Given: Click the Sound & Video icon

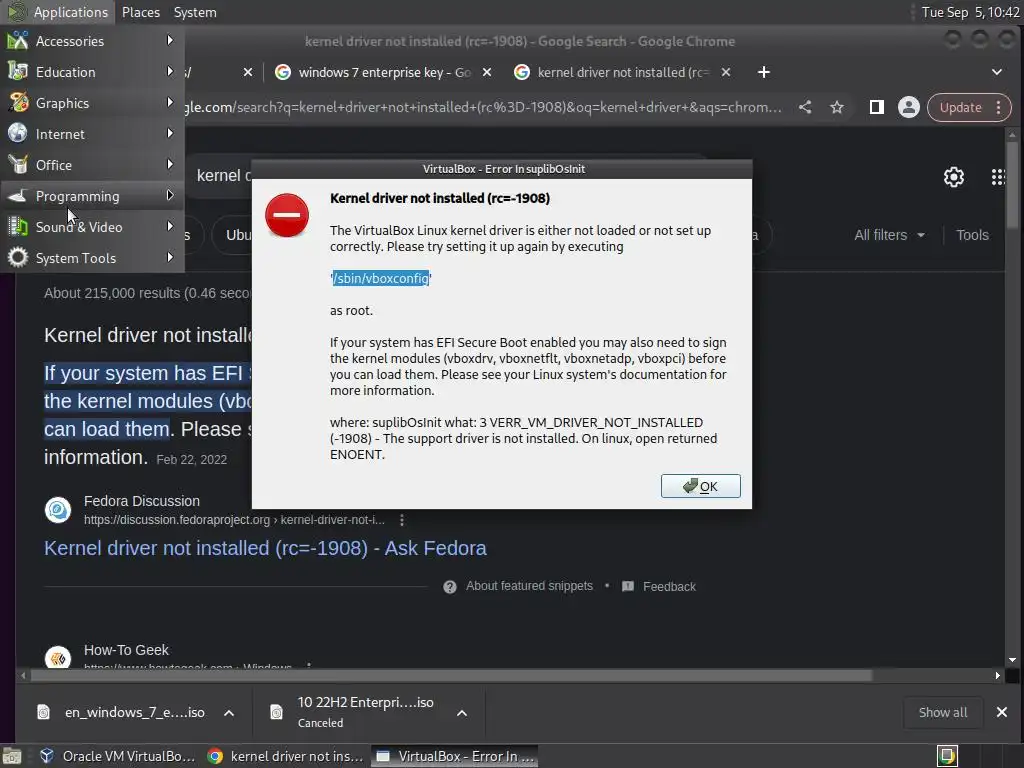Looking at the screenshot, I should coord(18,227).
